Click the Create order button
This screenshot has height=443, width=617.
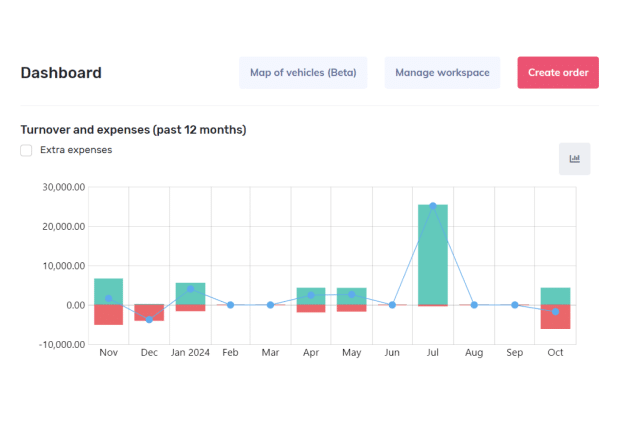pos(558,72)
